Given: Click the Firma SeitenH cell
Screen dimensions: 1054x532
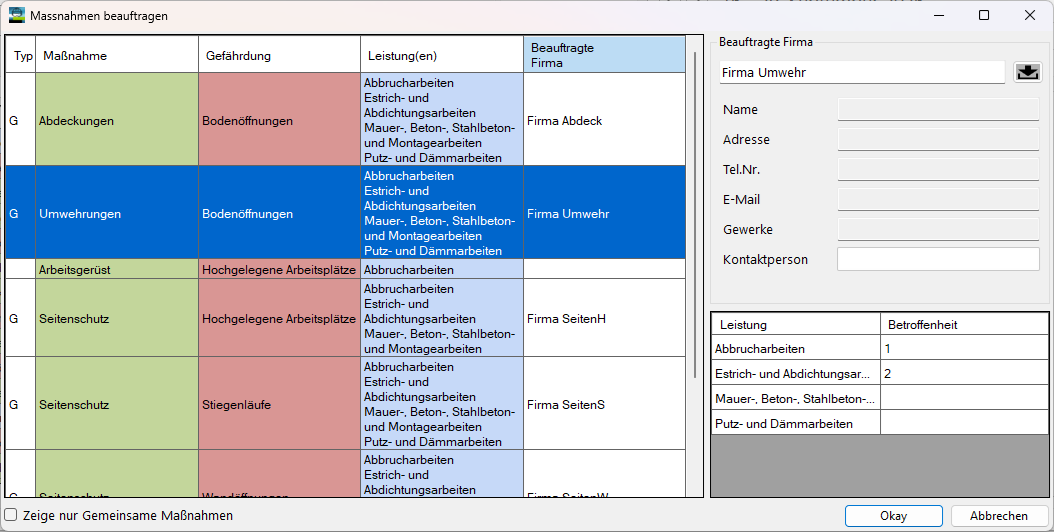Looking at the screenshot, I should coord(604,318).
